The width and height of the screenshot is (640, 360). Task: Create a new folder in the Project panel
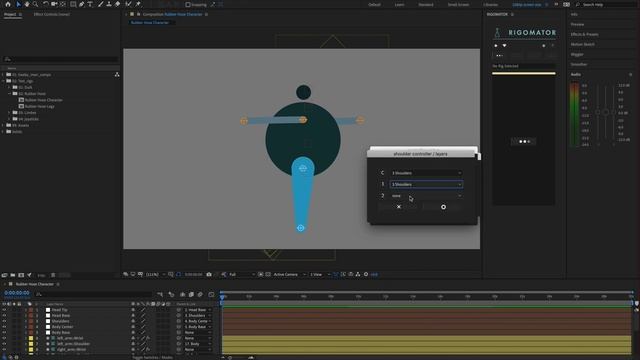point(13,275)
